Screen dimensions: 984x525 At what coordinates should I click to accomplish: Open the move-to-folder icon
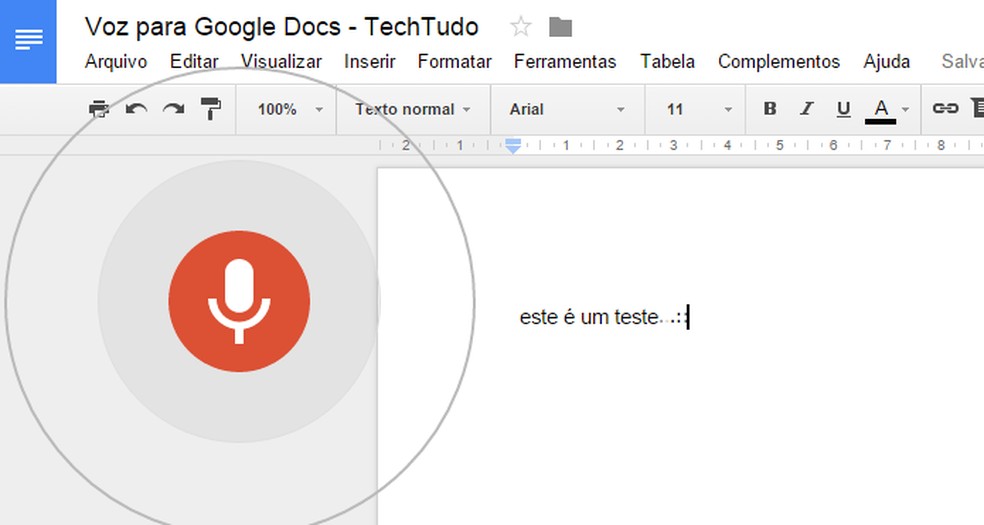point(560,27)
